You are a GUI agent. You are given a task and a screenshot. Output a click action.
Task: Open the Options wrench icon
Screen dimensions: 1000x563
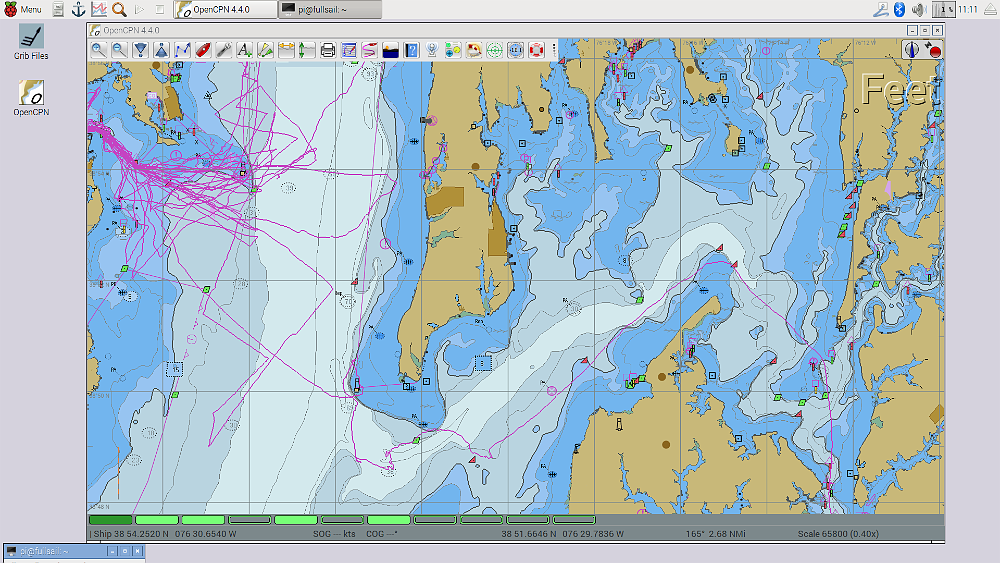tap(224, 49)
